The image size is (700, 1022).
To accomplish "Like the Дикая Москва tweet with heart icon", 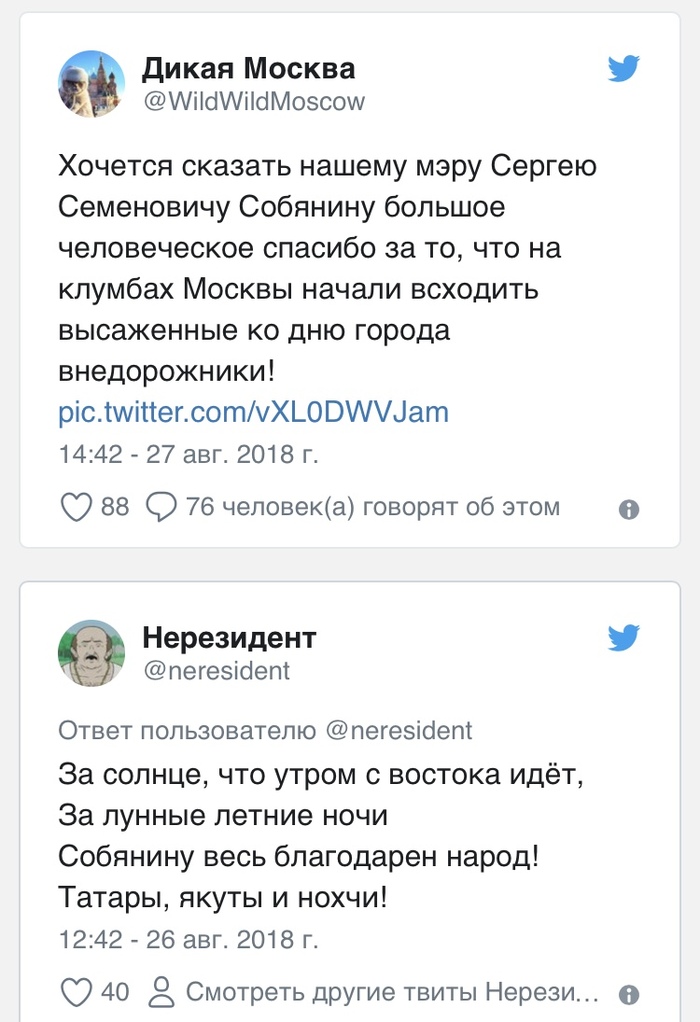I will (x=77, y=507).
